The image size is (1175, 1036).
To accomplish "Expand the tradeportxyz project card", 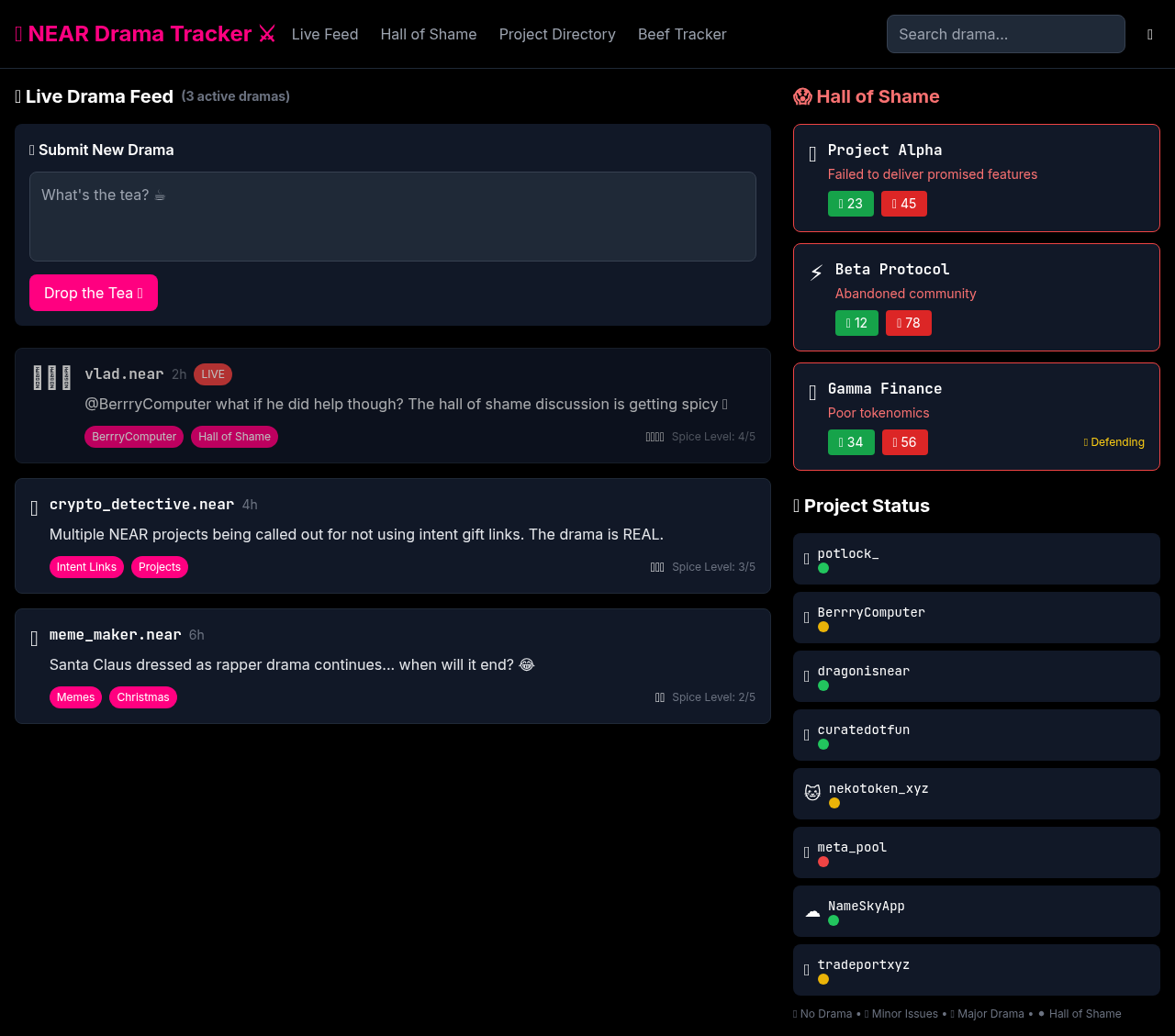I will (976, 970).
